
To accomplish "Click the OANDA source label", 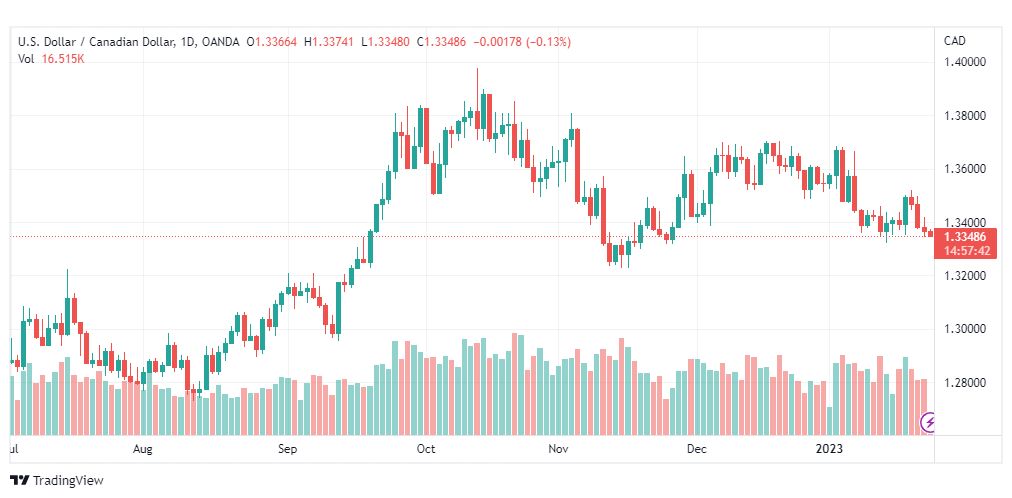I will point(219,43).
